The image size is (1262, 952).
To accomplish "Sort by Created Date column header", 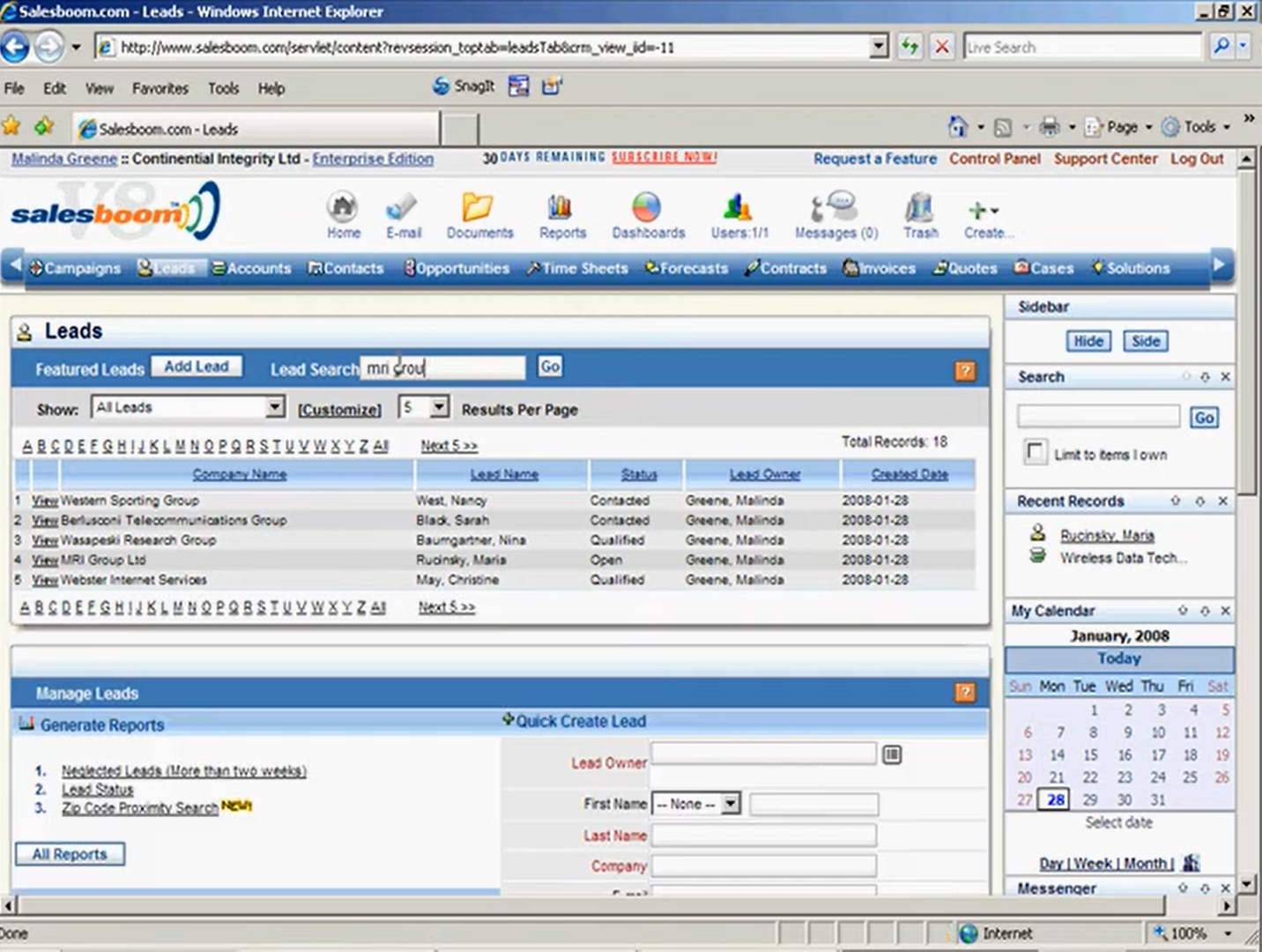I will click(909, 474).
